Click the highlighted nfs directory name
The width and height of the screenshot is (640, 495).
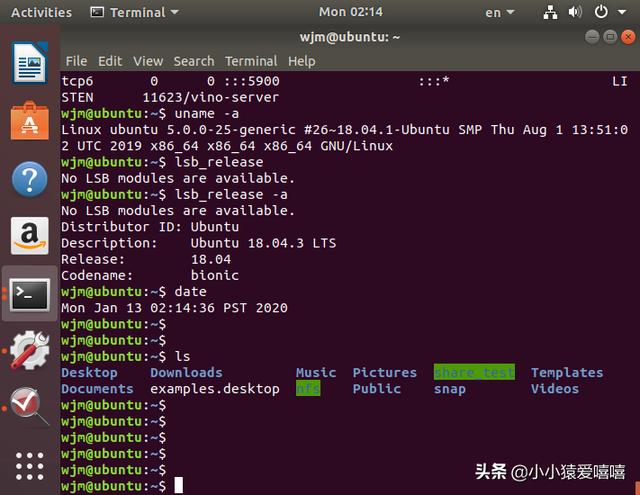(x=308, y=388)
